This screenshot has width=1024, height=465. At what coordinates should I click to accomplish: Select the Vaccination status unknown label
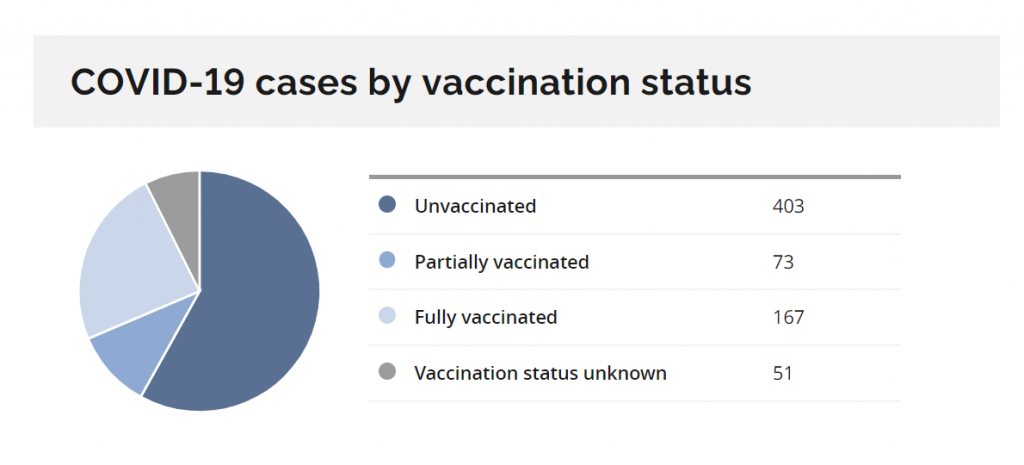[541, 374]
